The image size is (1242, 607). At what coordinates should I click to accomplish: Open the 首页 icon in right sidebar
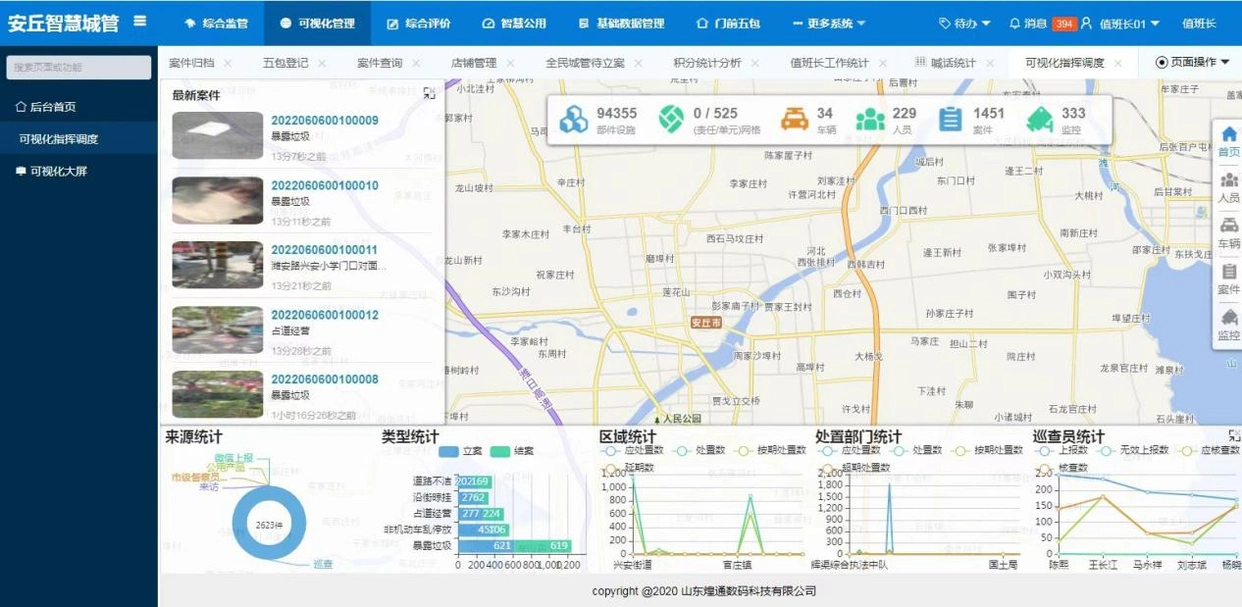point(1228,130)
